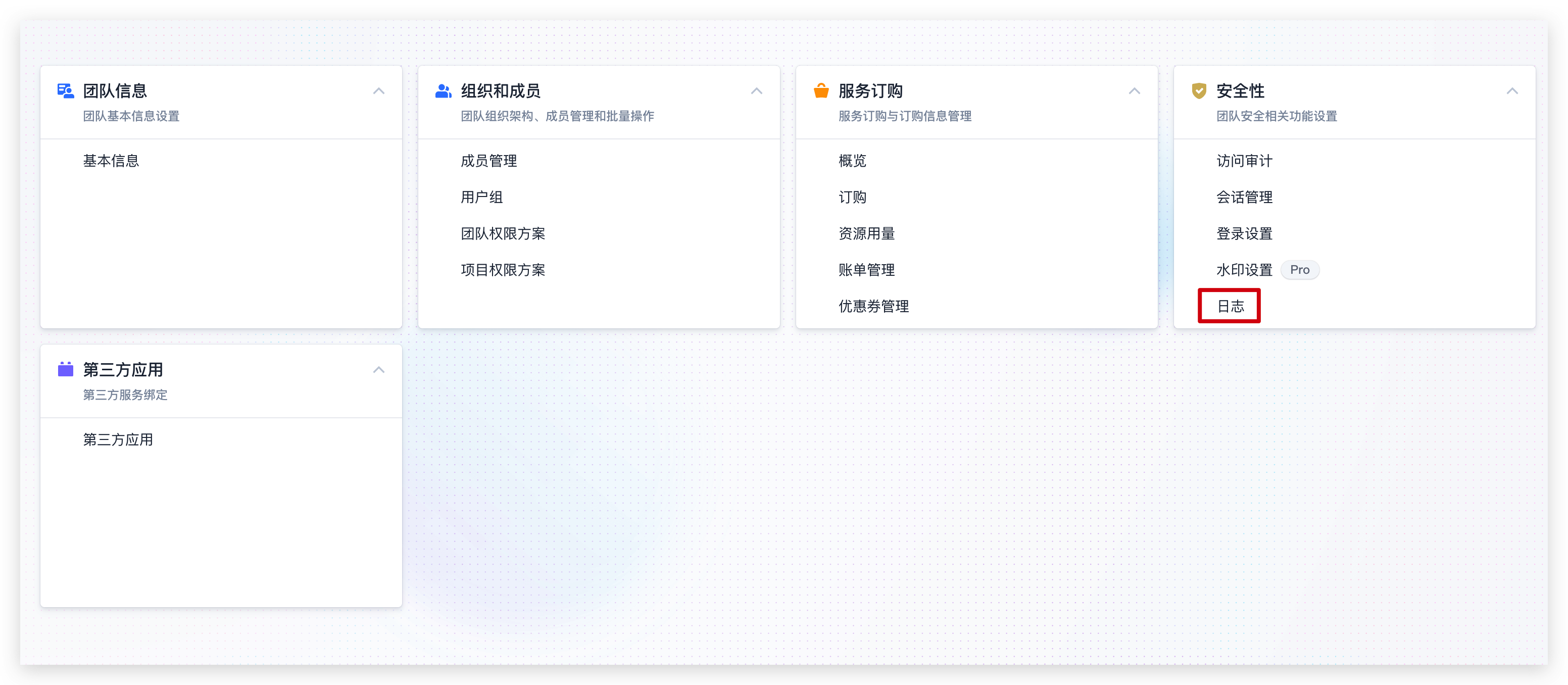Viewport: 1568px width, 685px height.
Task: Click the 第三方应用 purple plugin icon
Action: (x=66, y=369)
